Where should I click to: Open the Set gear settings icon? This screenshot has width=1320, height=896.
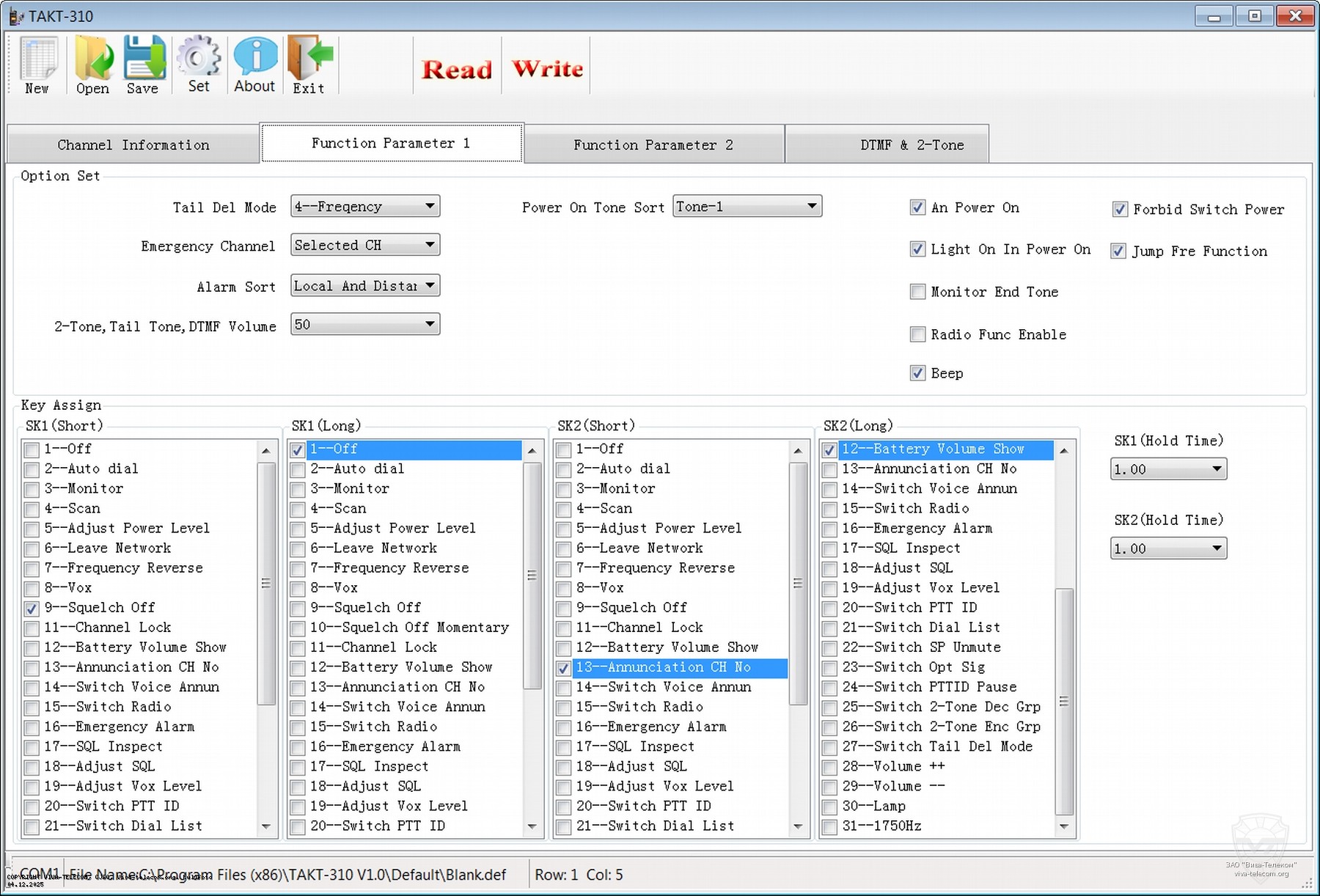[199, 59]
